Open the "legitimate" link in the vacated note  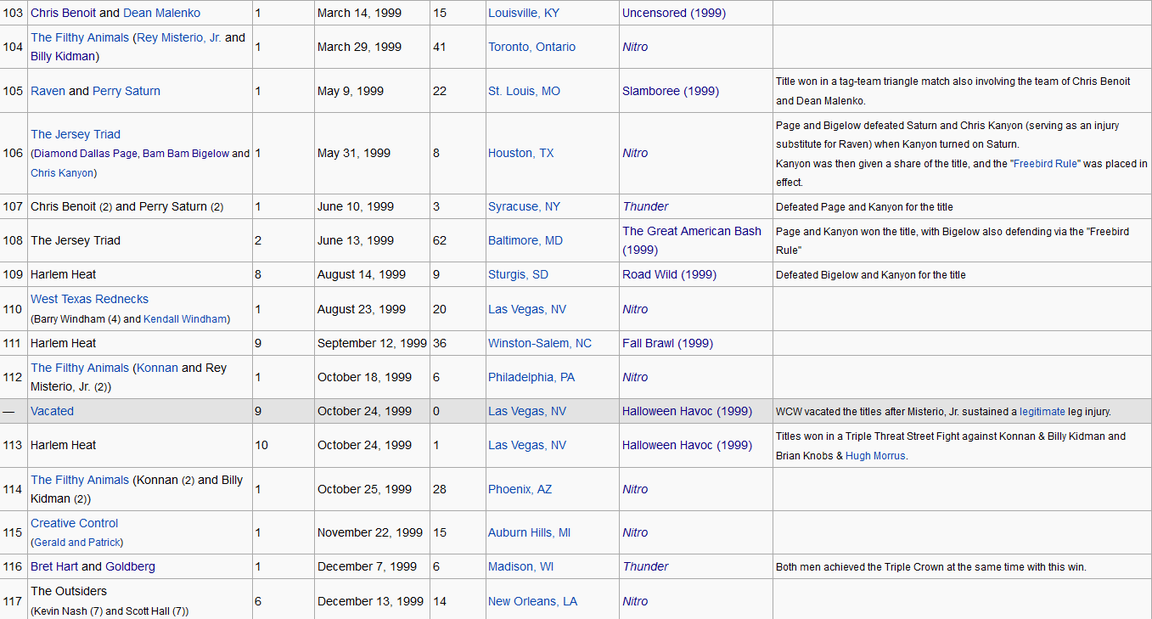coord(1042,412)
